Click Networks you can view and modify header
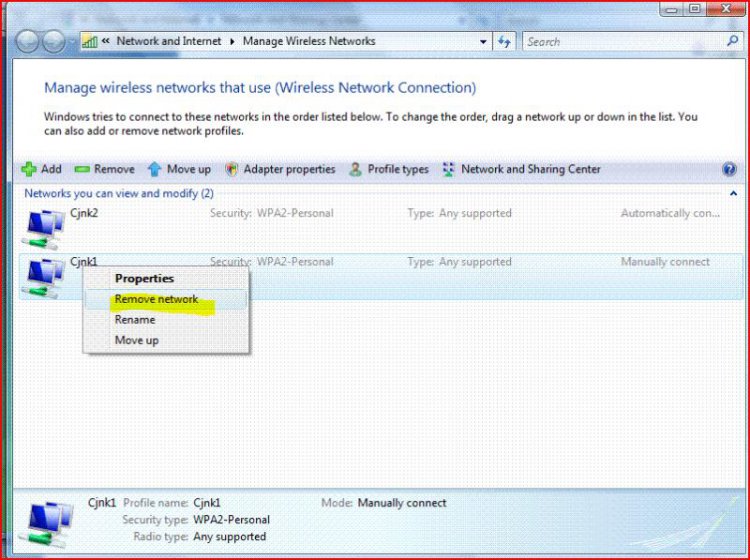The image size is (750, 560). 119,194
